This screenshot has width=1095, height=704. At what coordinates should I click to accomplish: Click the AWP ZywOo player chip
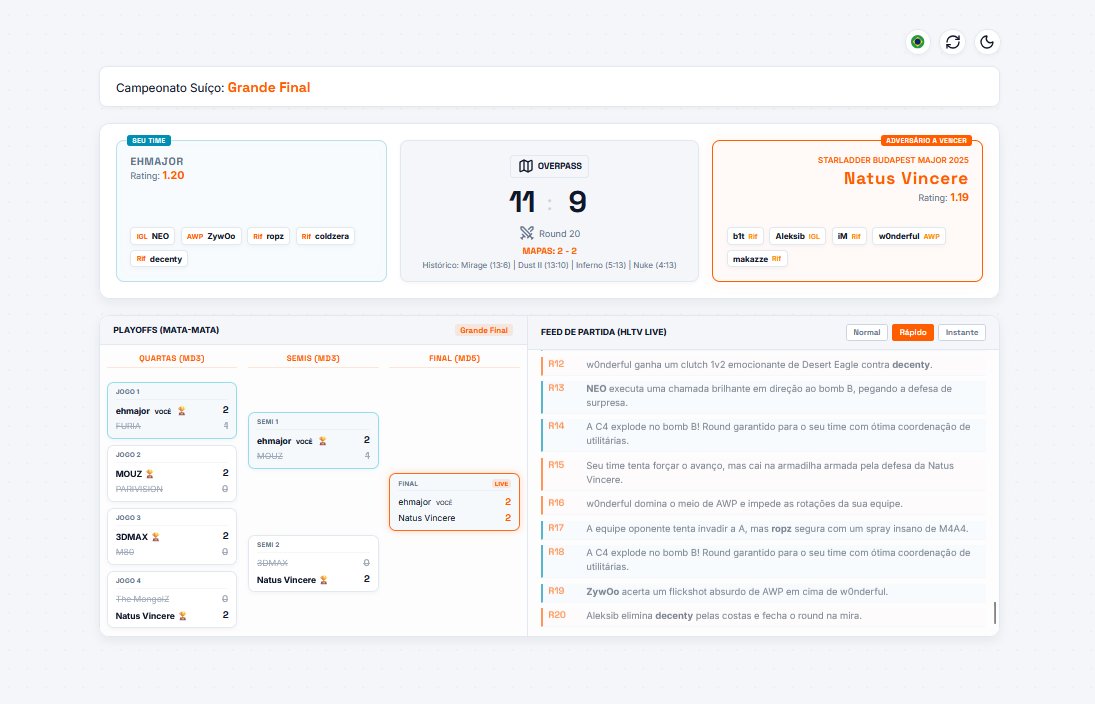(211, 236)
